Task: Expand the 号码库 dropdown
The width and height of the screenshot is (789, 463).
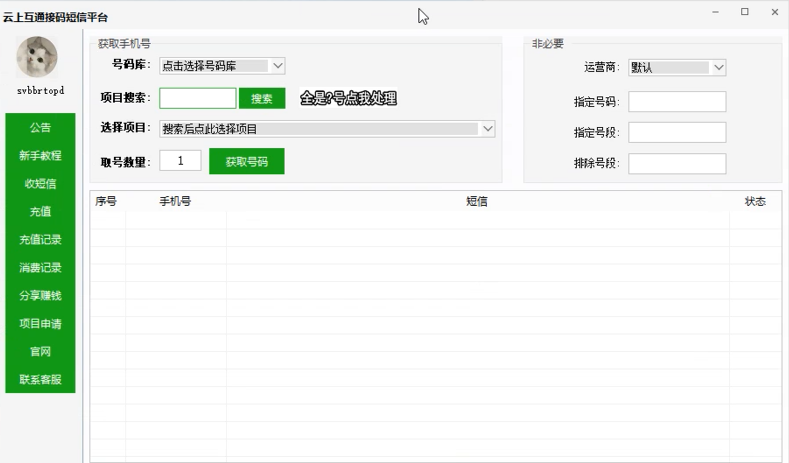Action: (222, 66)
